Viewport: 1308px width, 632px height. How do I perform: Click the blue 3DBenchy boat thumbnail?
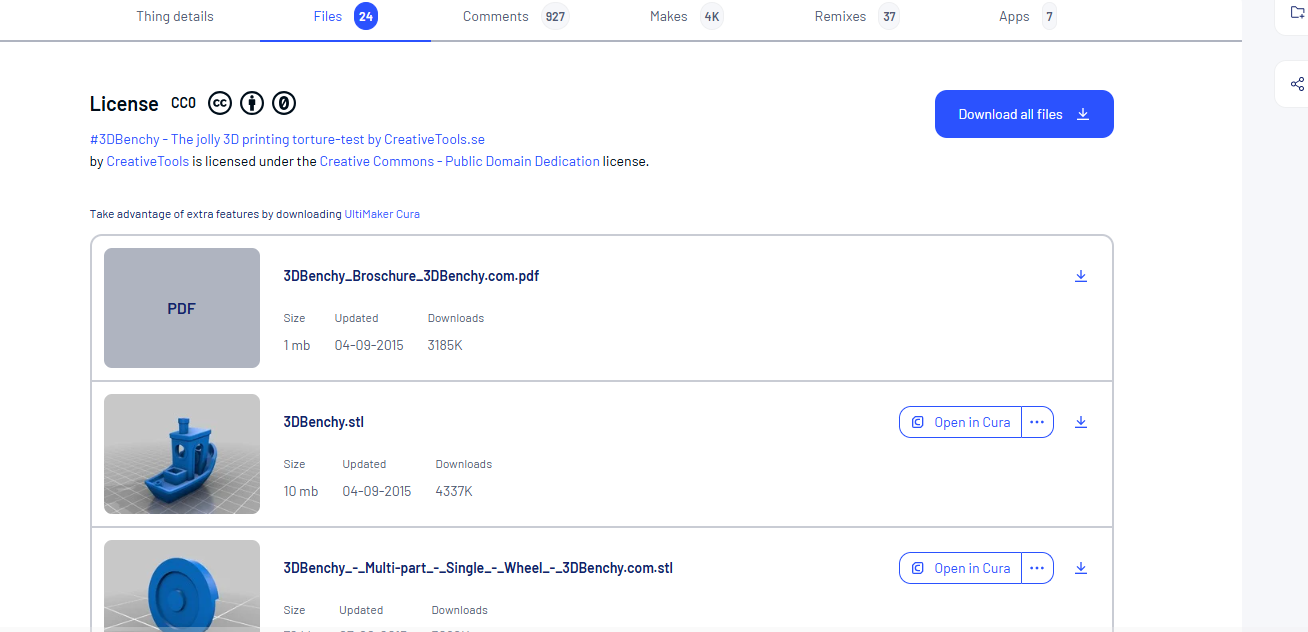182,454
